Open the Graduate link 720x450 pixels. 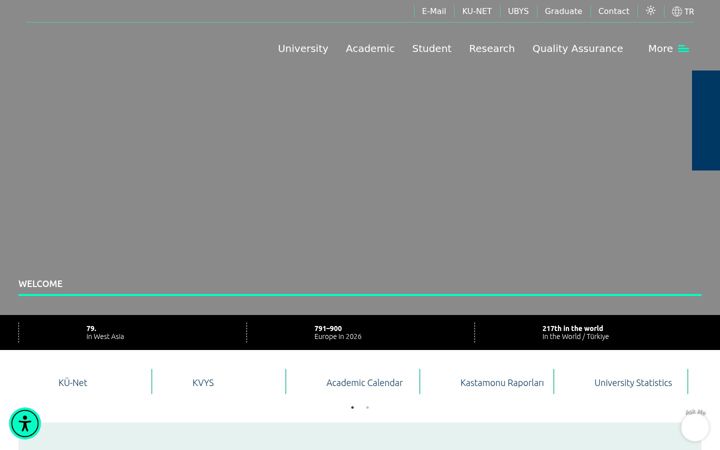click(563, 11)
